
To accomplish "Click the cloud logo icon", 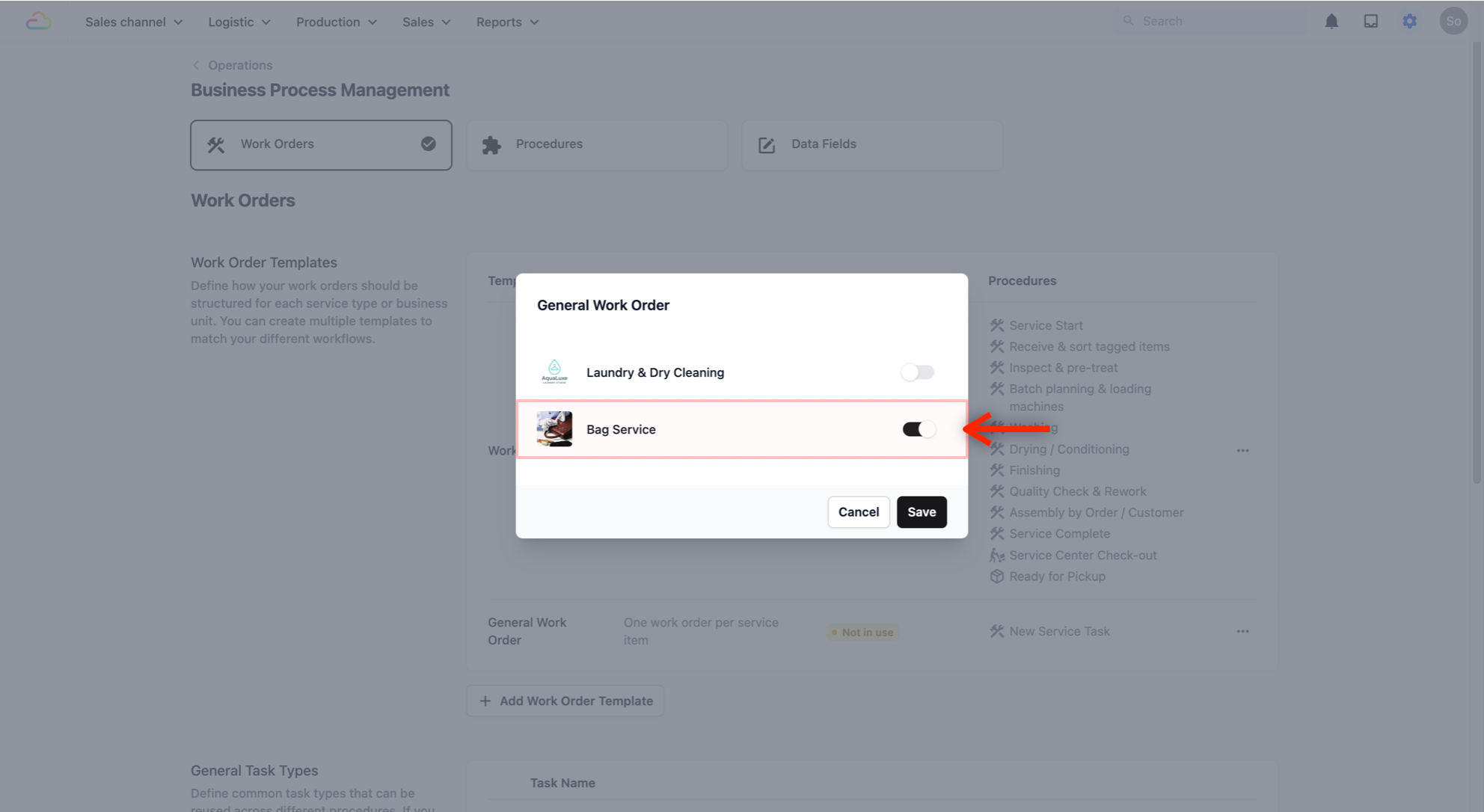I will (38, 22).
